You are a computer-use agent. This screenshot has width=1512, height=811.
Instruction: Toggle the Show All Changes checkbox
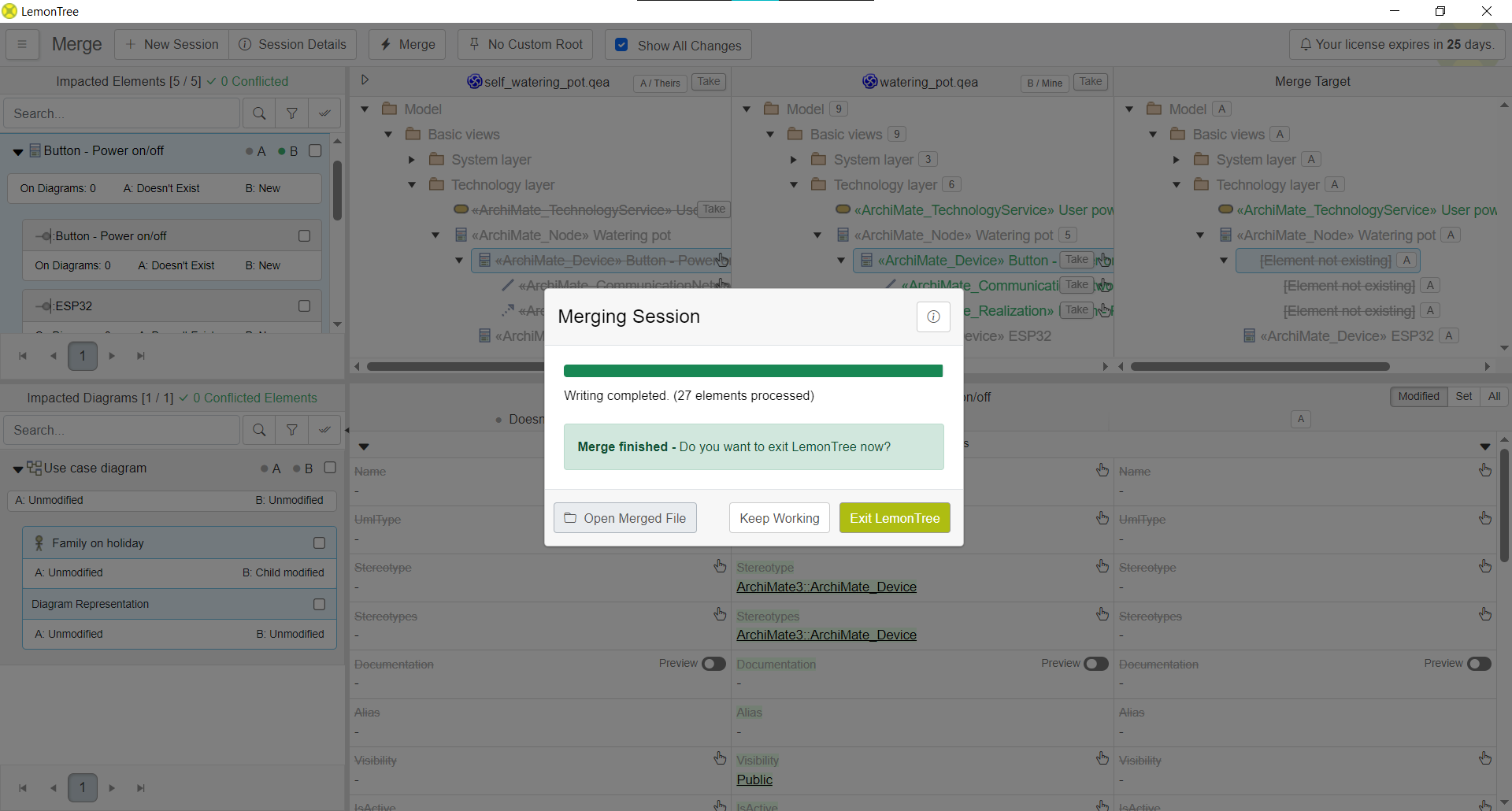coord(621,45)
